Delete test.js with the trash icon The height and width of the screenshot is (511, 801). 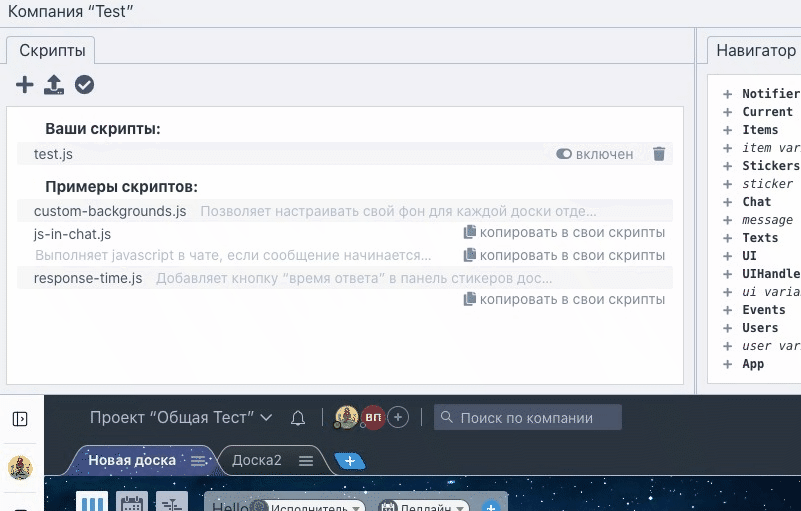pyautogui.click(x=659, y=154)
